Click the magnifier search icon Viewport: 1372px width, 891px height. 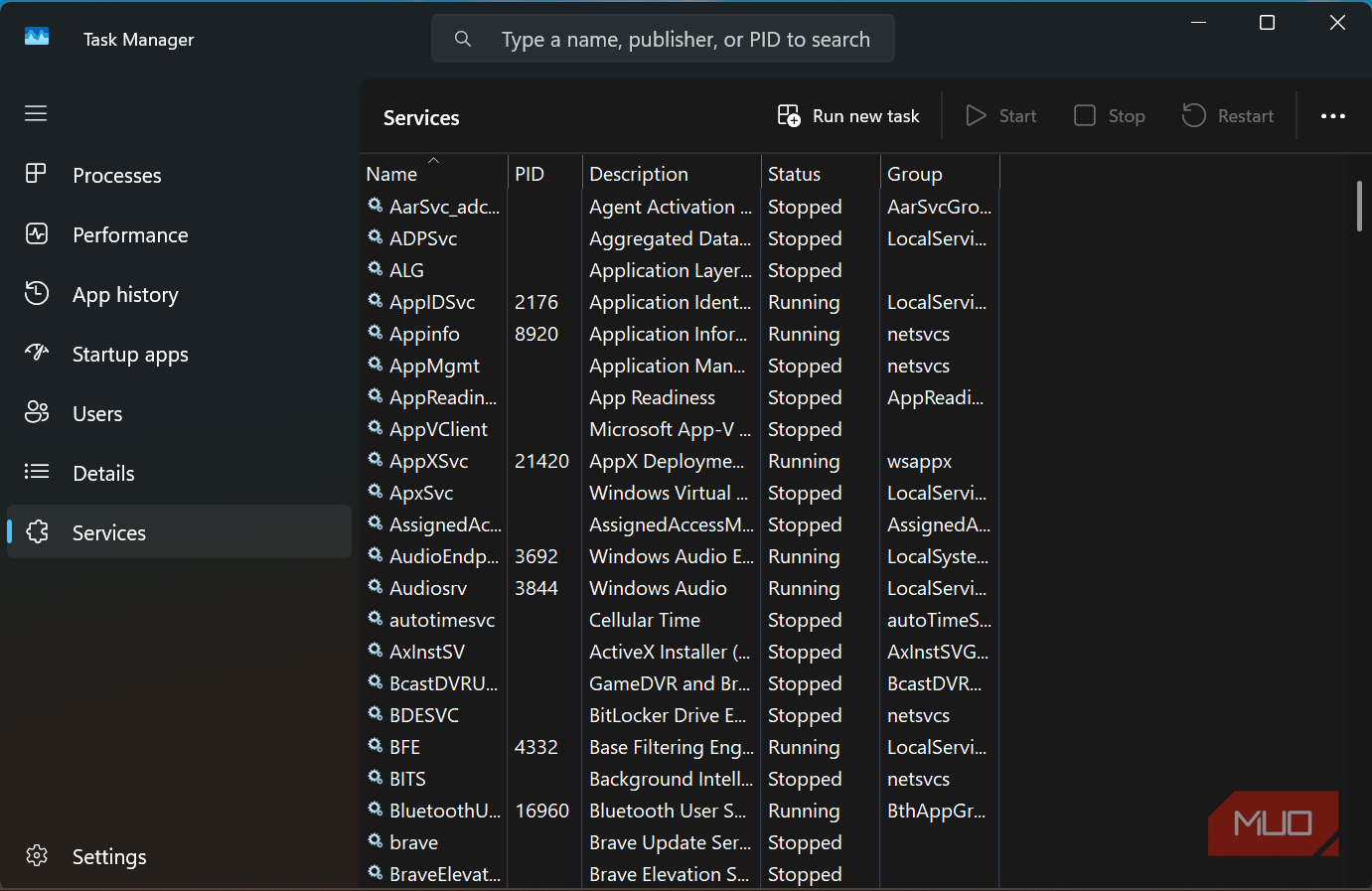pyautogui.click(x=463, y=39)
